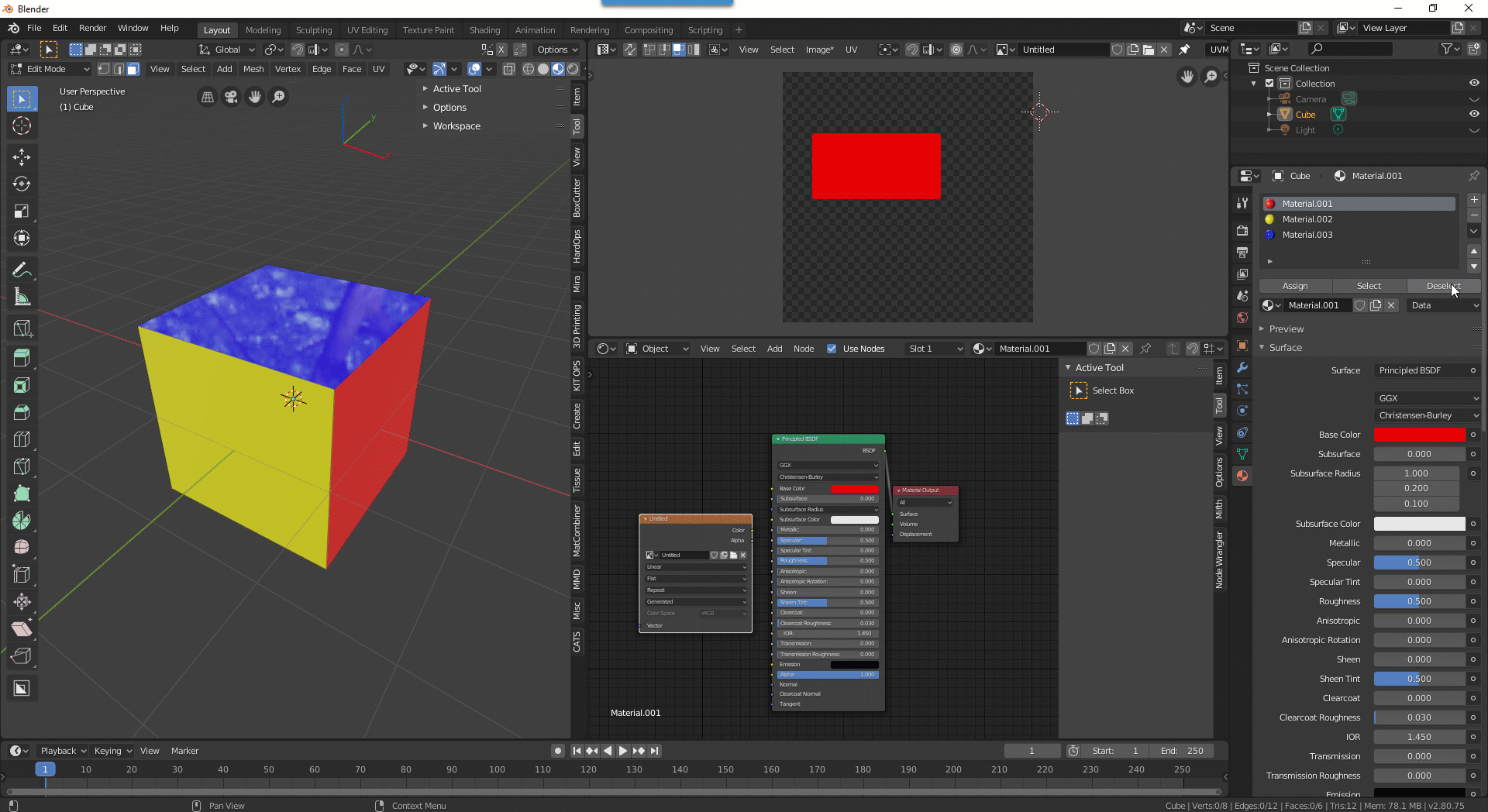Toggle timeline auto keying record button
Screen dimensions: 1488x812
pyautogui.click(x=557, y=751)
